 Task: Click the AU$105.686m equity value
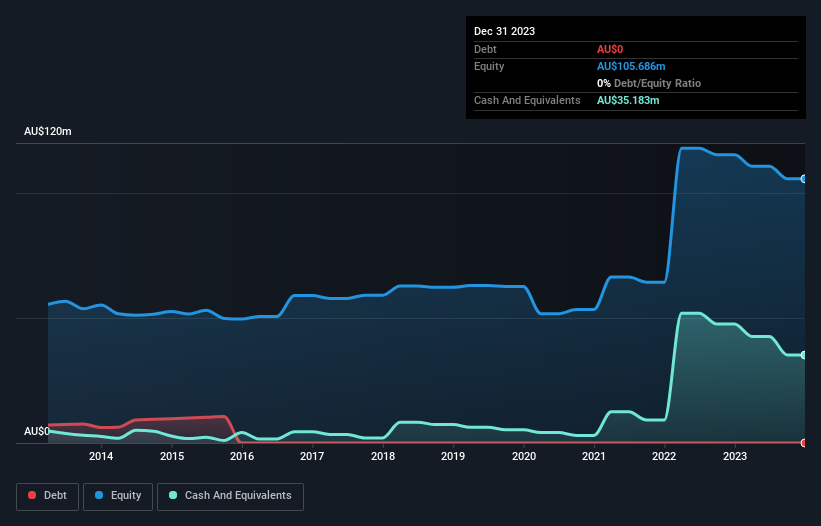[631, 66]
